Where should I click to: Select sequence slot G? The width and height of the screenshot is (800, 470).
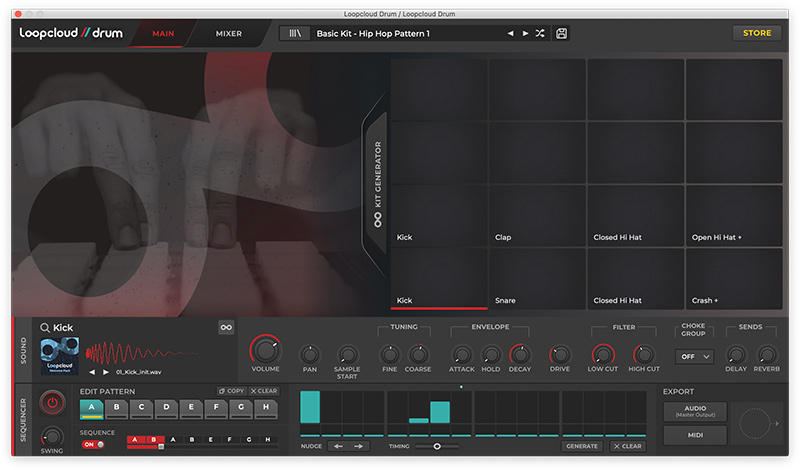coord(248,439)
